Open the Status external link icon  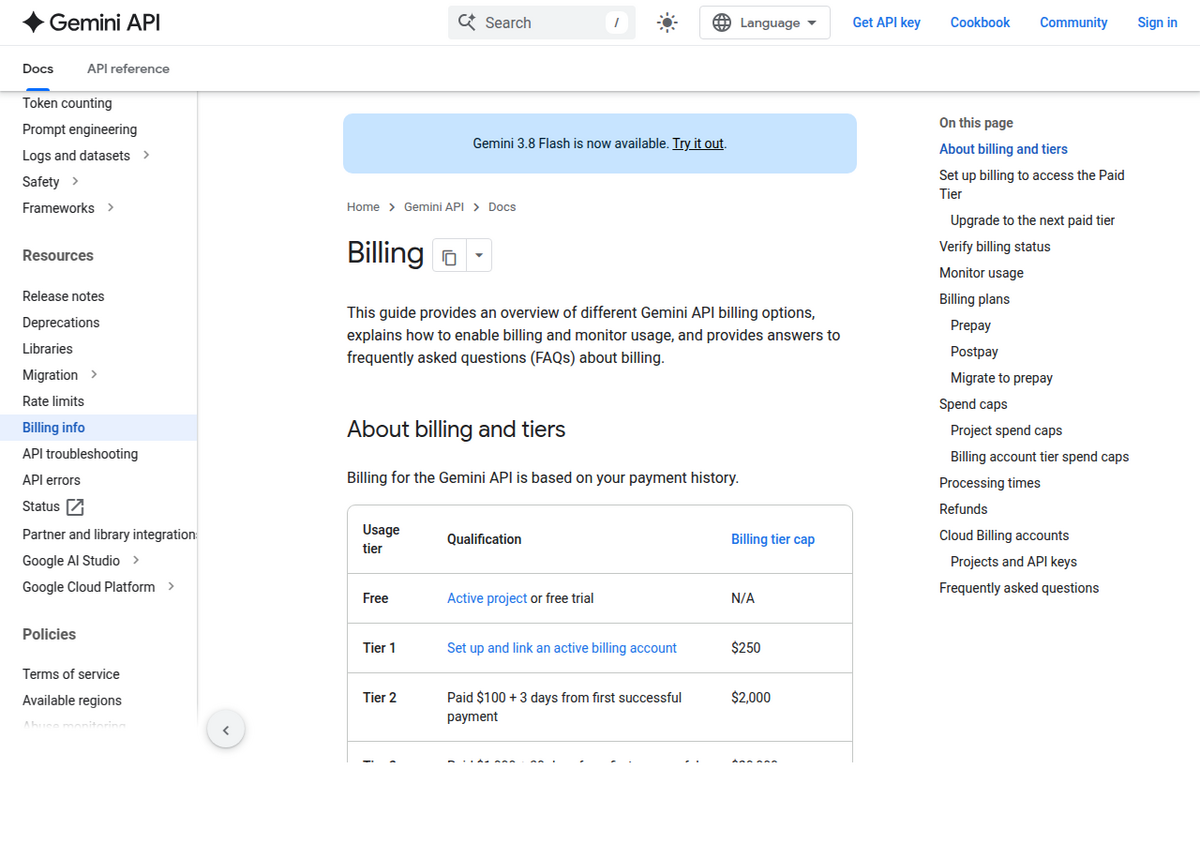tap(75, 507)
